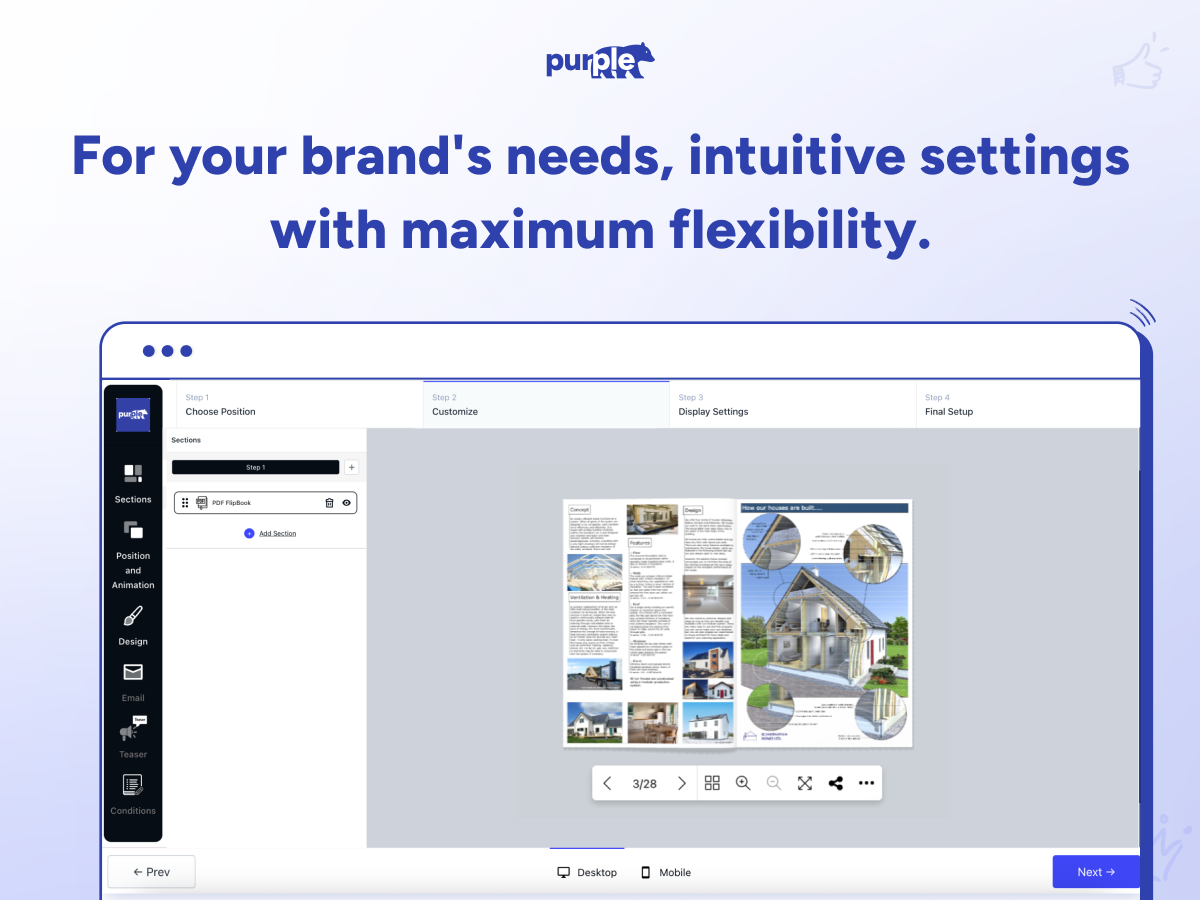Click the Sections panel heading

(186, 440)
